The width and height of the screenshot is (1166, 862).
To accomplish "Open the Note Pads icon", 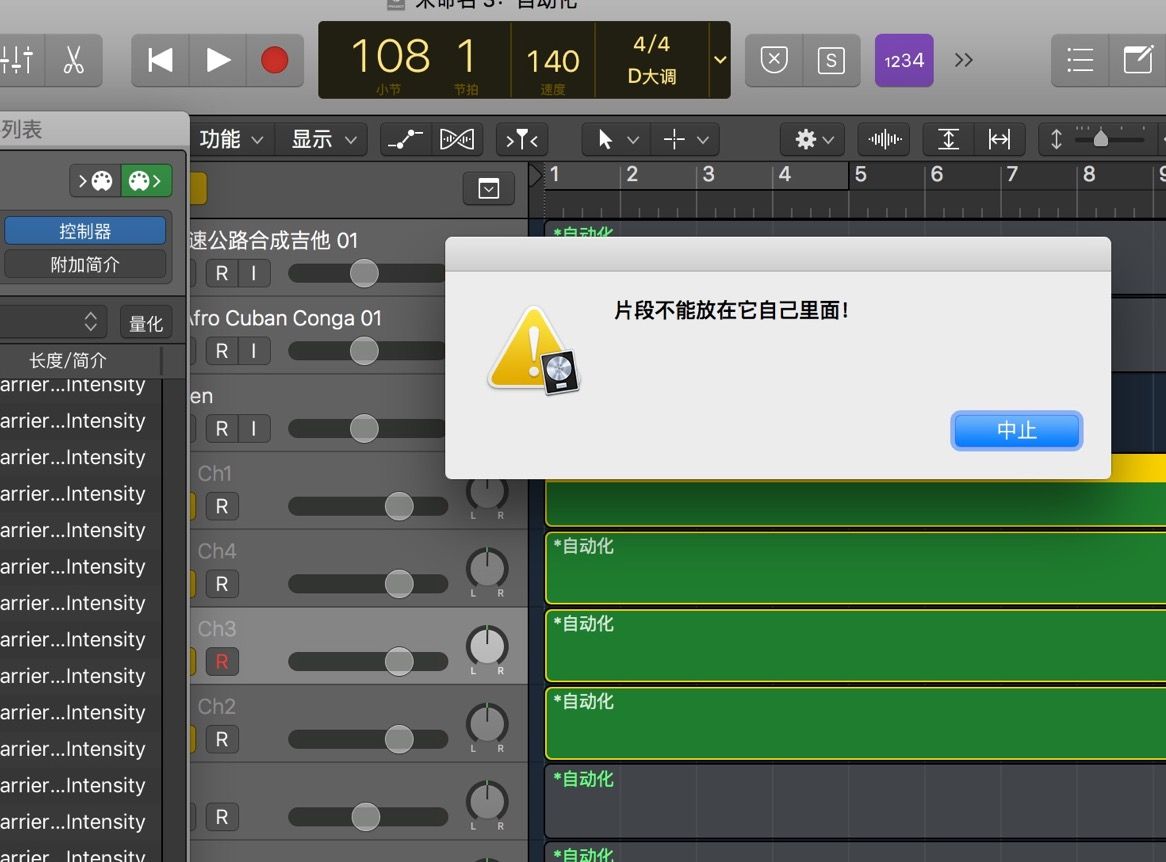I will [x=1138, y=60].
